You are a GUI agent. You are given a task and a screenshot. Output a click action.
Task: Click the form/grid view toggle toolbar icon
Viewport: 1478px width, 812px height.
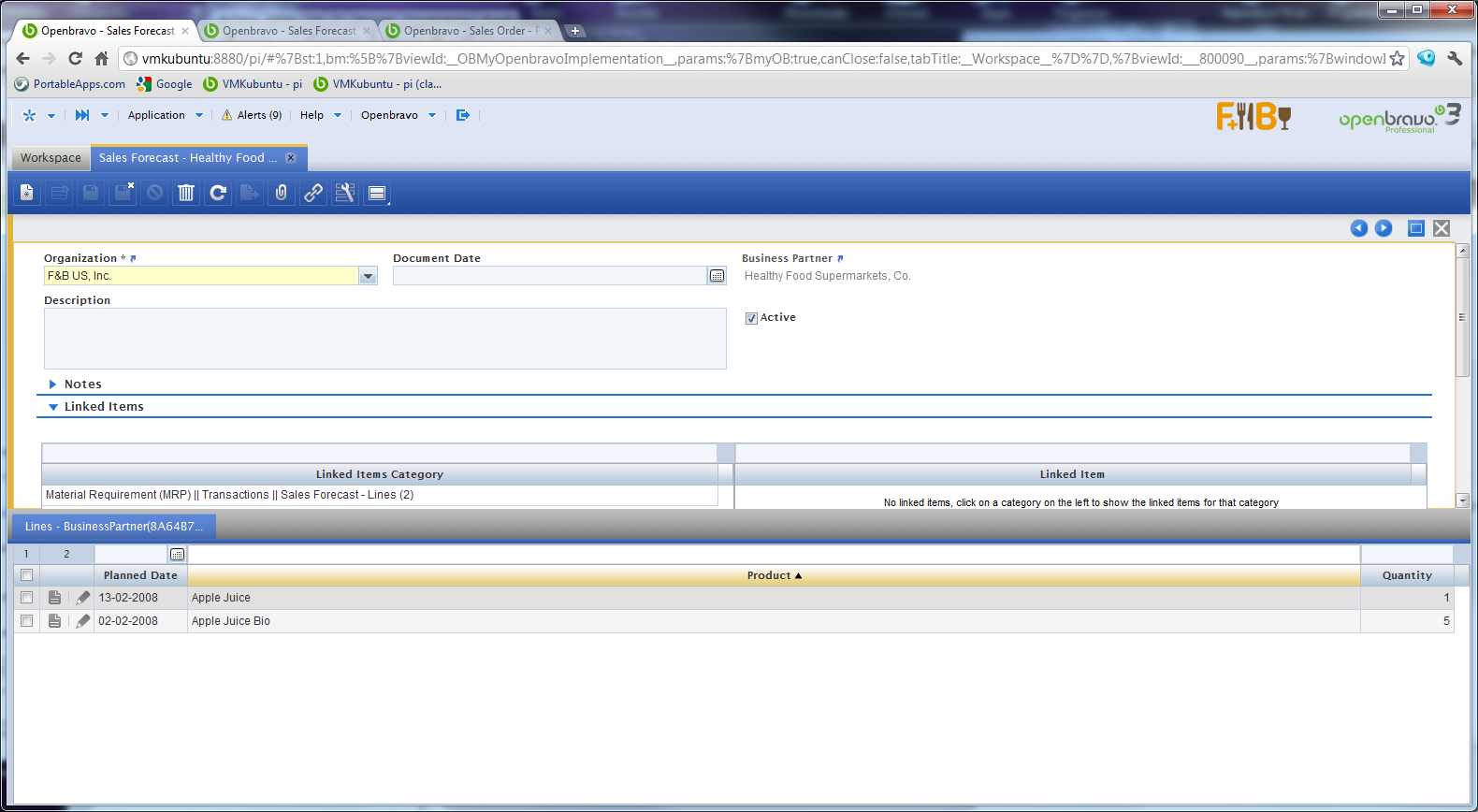click(377, 193)
